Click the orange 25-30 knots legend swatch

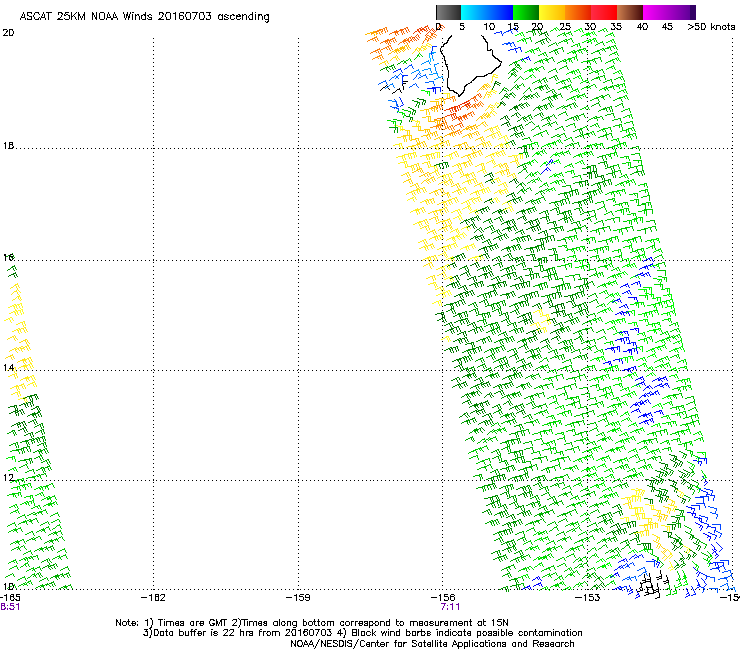point(578,12)
